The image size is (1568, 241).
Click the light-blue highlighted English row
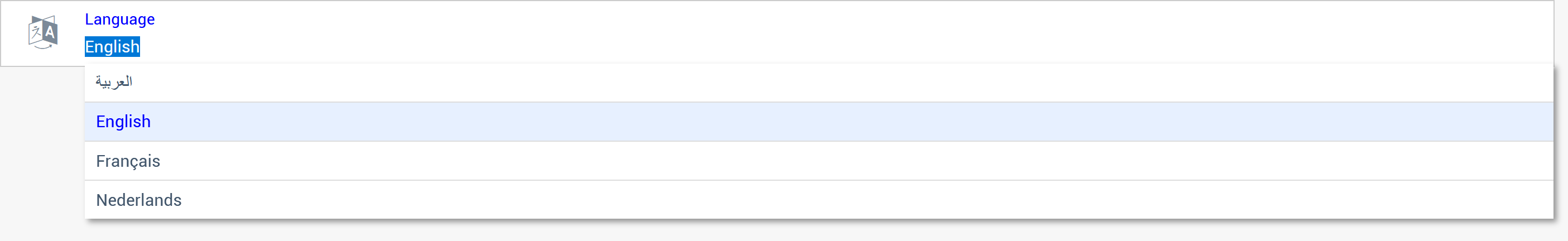(x=819, y=122)
